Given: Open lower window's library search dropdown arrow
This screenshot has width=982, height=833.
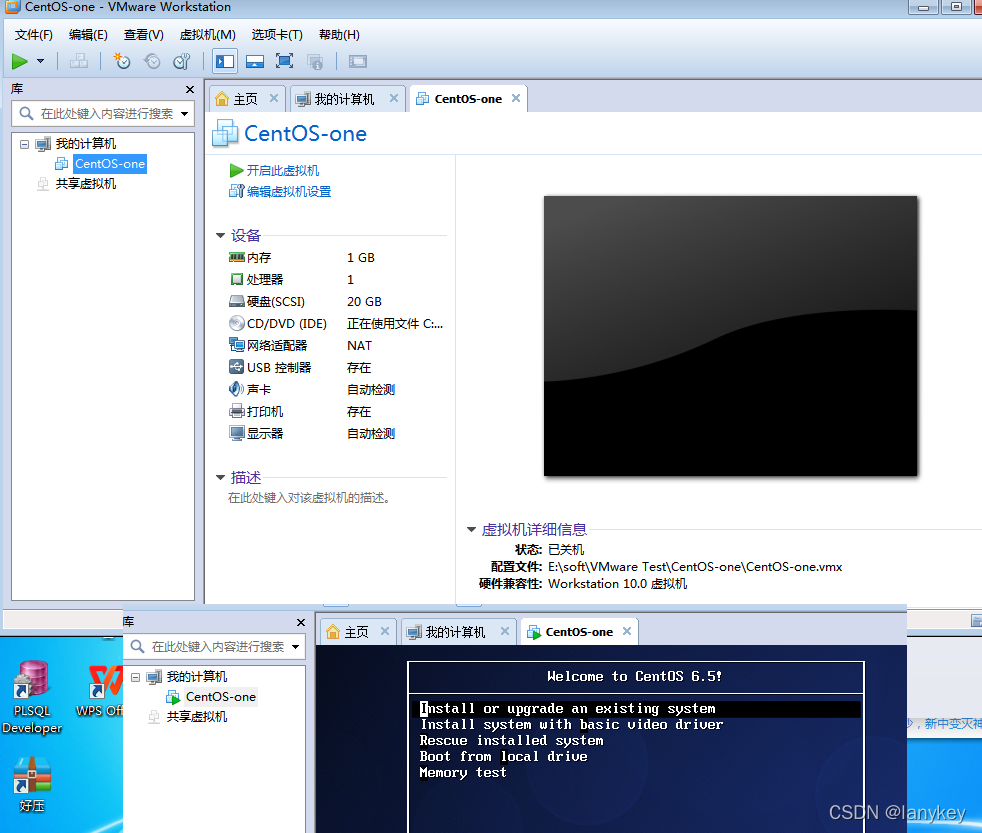Looking at the screenshot, I should pyautogui.click(x=295, y=647).
